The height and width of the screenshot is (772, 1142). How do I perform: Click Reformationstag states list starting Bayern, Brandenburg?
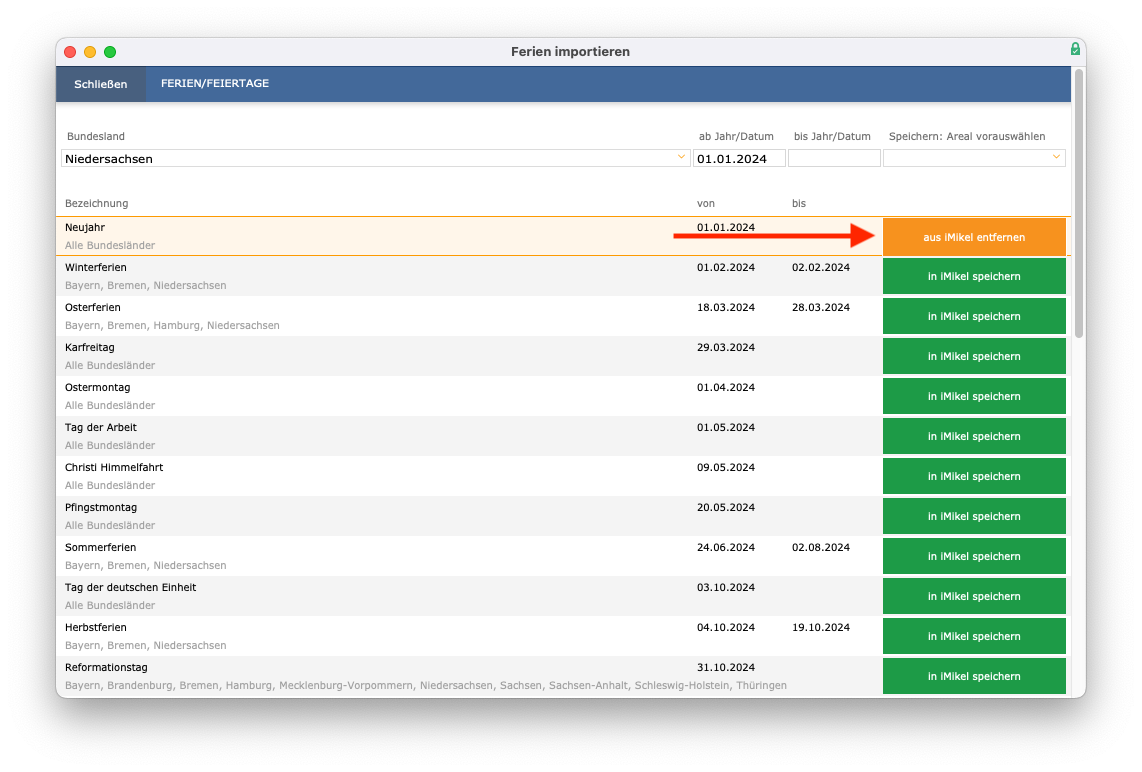425,685
